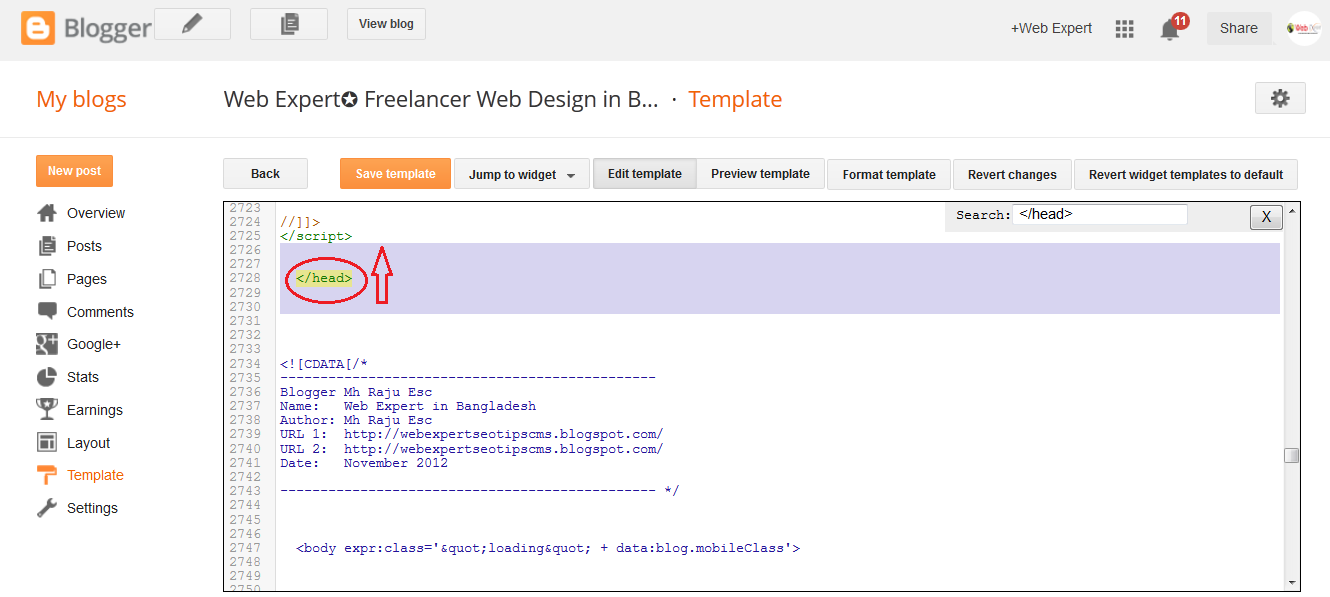Open Google+ section

[x=94, y=344]
